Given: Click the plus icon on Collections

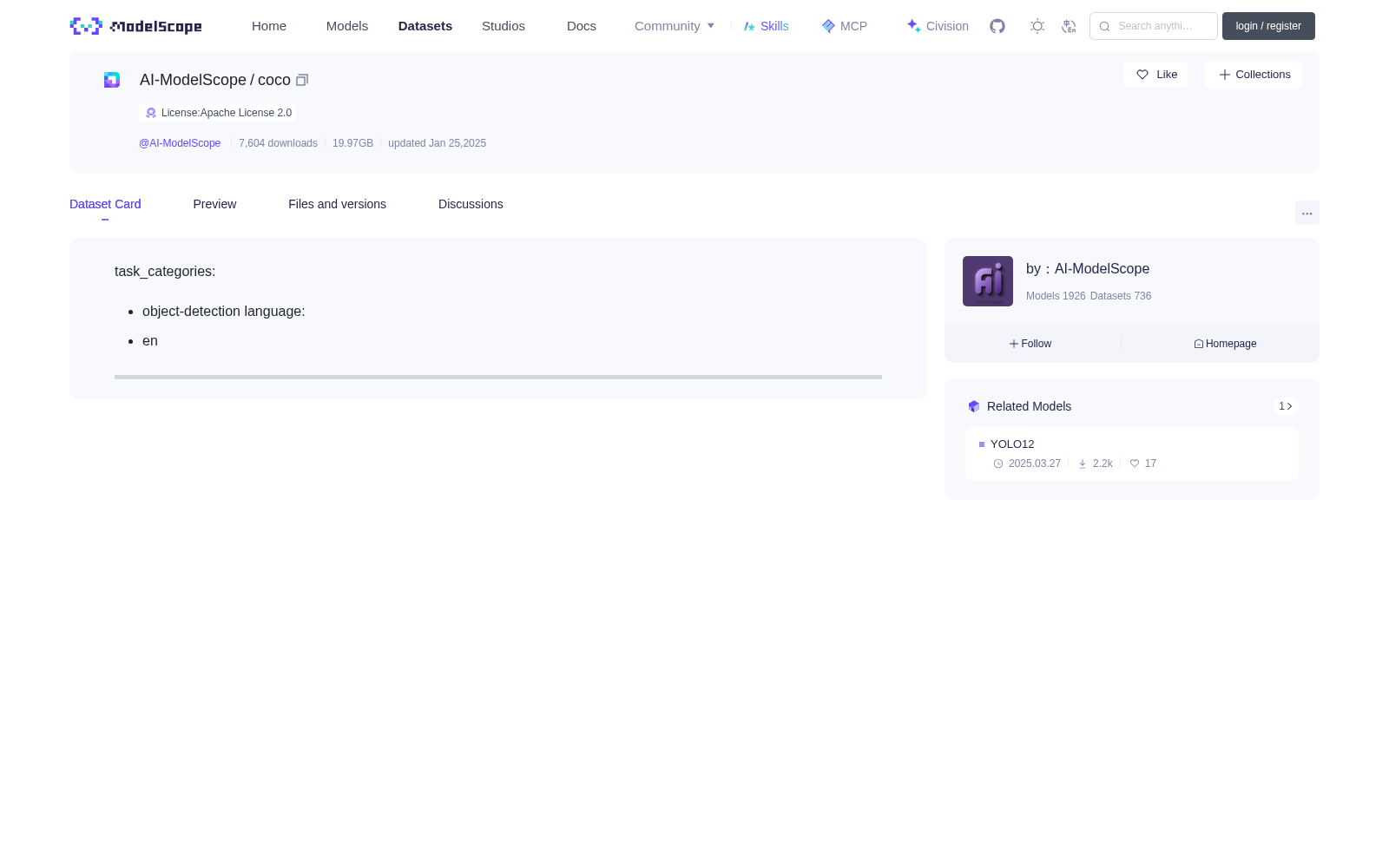Looking at the screenshot, I should tap(1225, 75).
